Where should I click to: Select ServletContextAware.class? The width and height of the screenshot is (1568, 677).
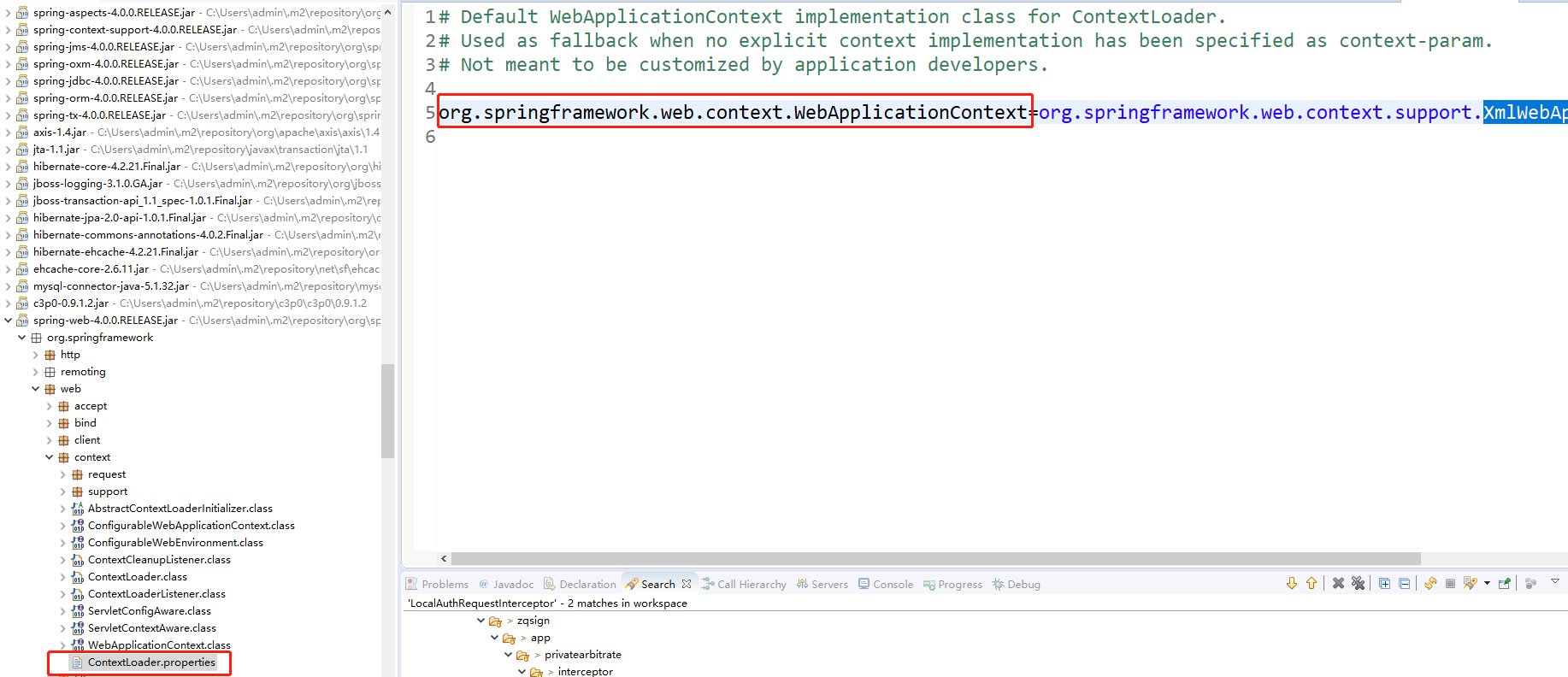tap(151, 628)
